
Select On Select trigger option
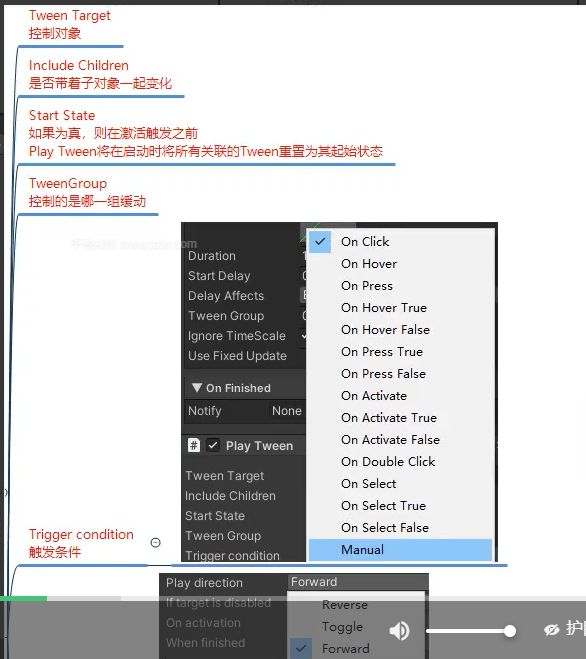[400, 483]
